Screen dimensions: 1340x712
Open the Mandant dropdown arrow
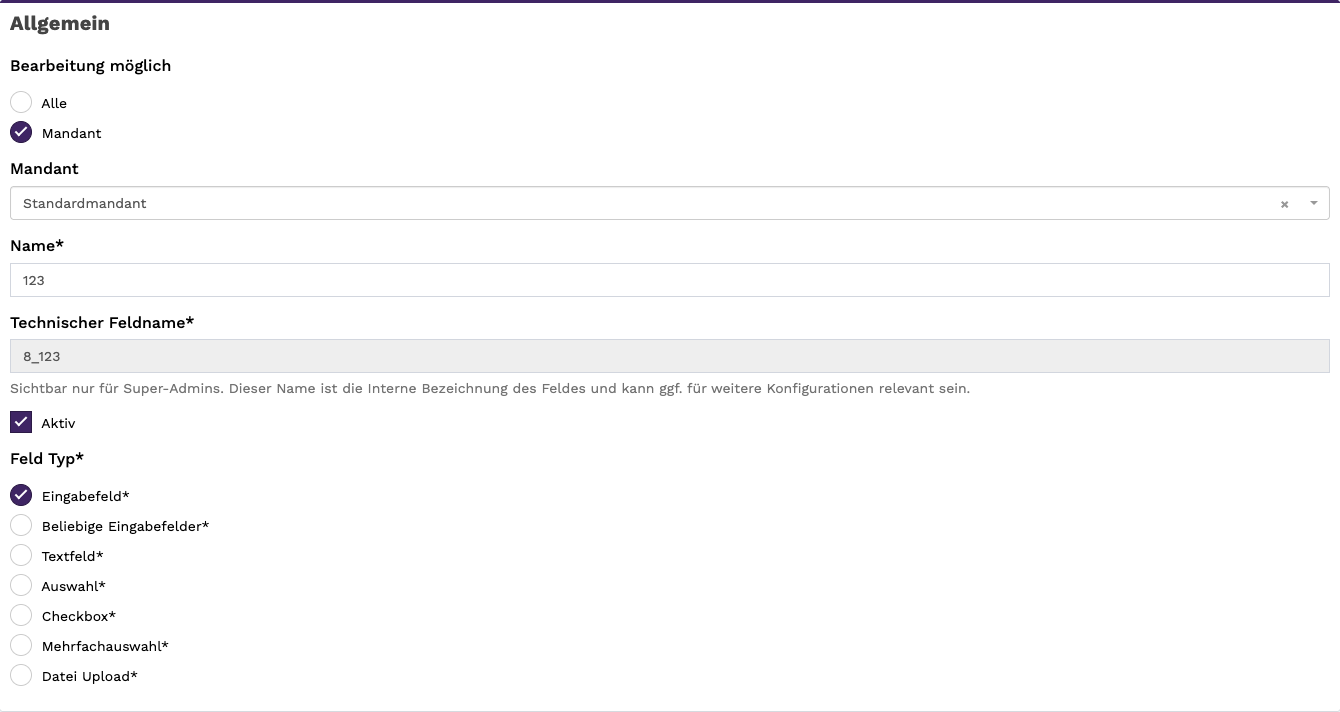point(1314,203)
